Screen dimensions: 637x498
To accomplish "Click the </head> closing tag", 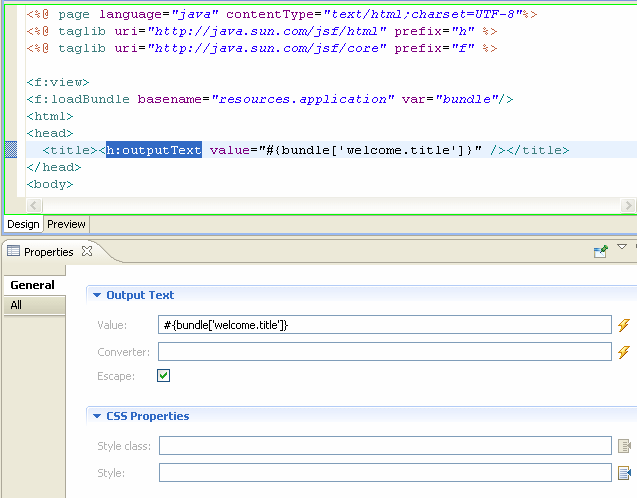I will [54, 167].
